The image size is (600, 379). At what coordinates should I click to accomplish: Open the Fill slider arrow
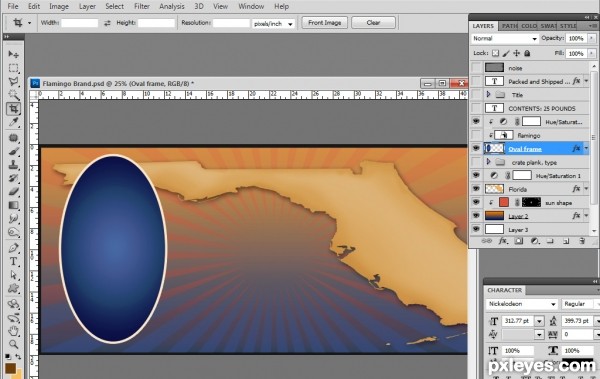coord(592,53)
